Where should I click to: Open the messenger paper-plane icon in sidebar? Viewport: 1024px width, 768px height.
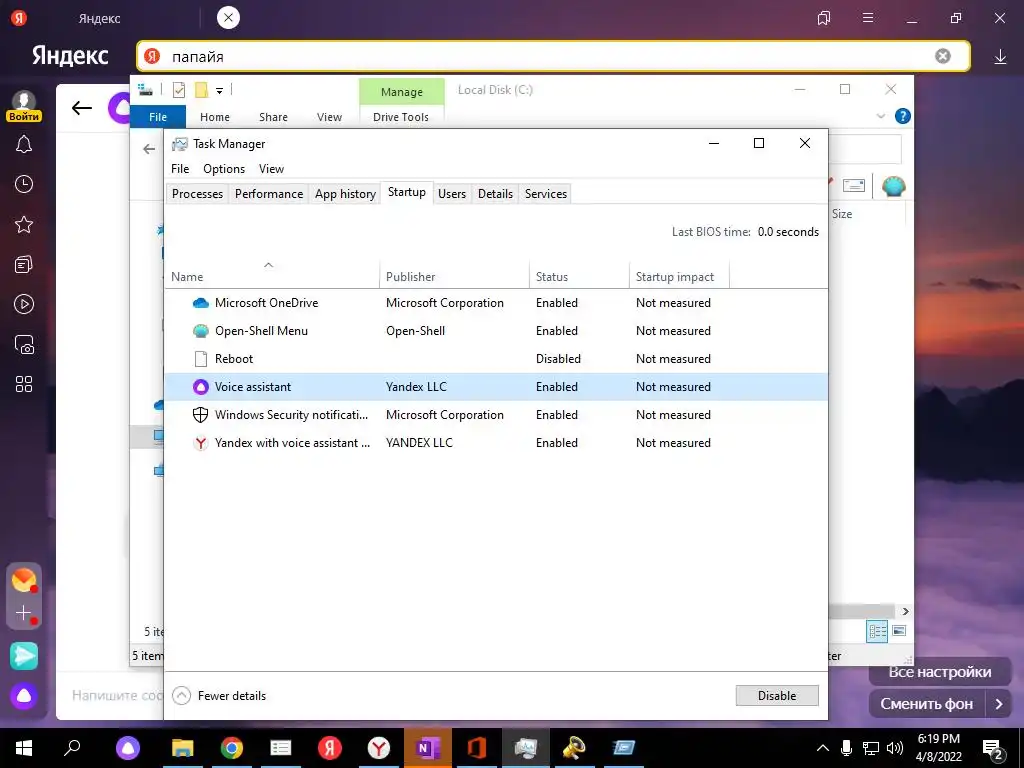pyautogui.click(x=24, y=656)
